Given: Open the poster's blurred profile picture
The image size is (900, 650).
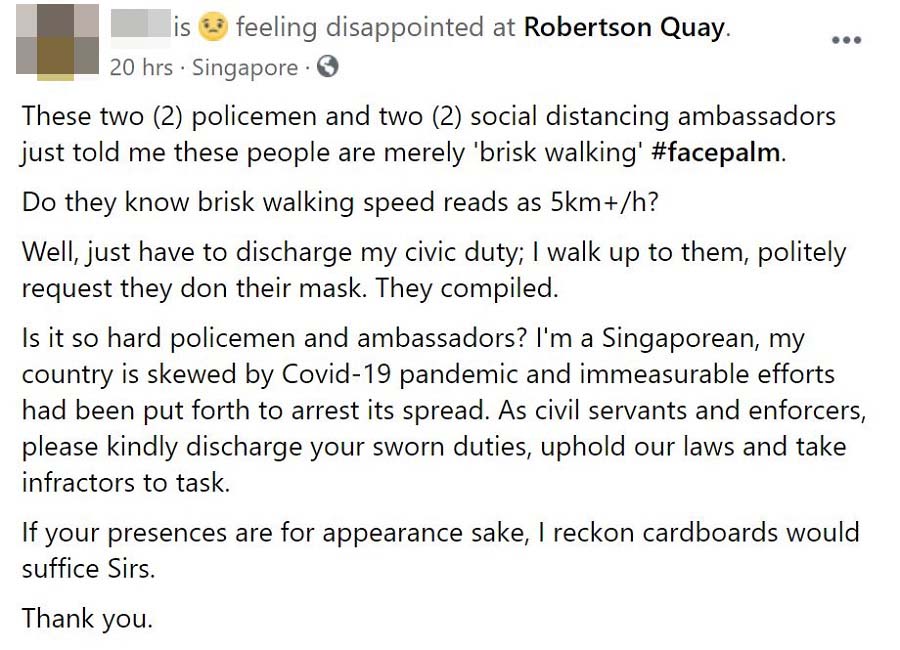Looking at the screenshot, I should 59,41.
